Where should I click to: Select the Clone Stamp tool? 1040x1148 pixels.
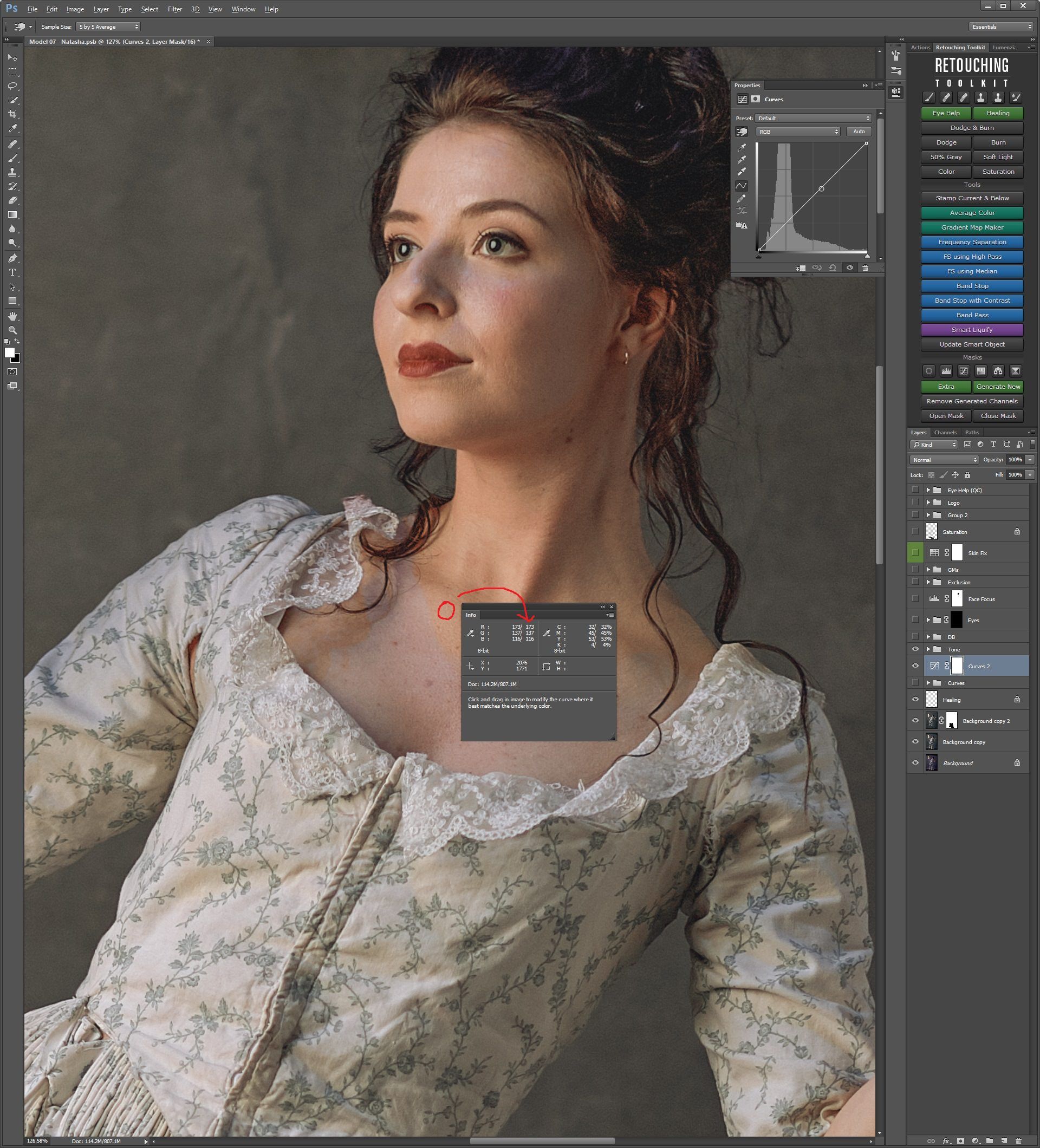tap(12, 172)
